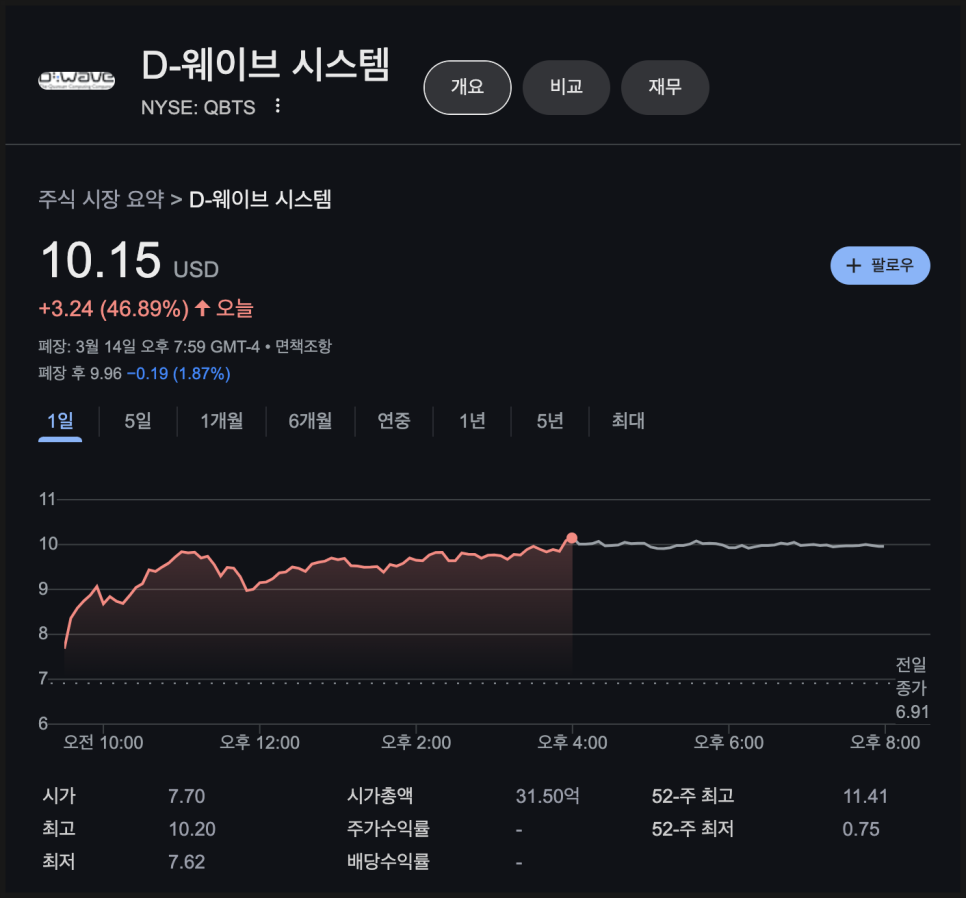Click the 최저 value 7.62
This screenshot has height=898, width=966.
pos(187,862)
